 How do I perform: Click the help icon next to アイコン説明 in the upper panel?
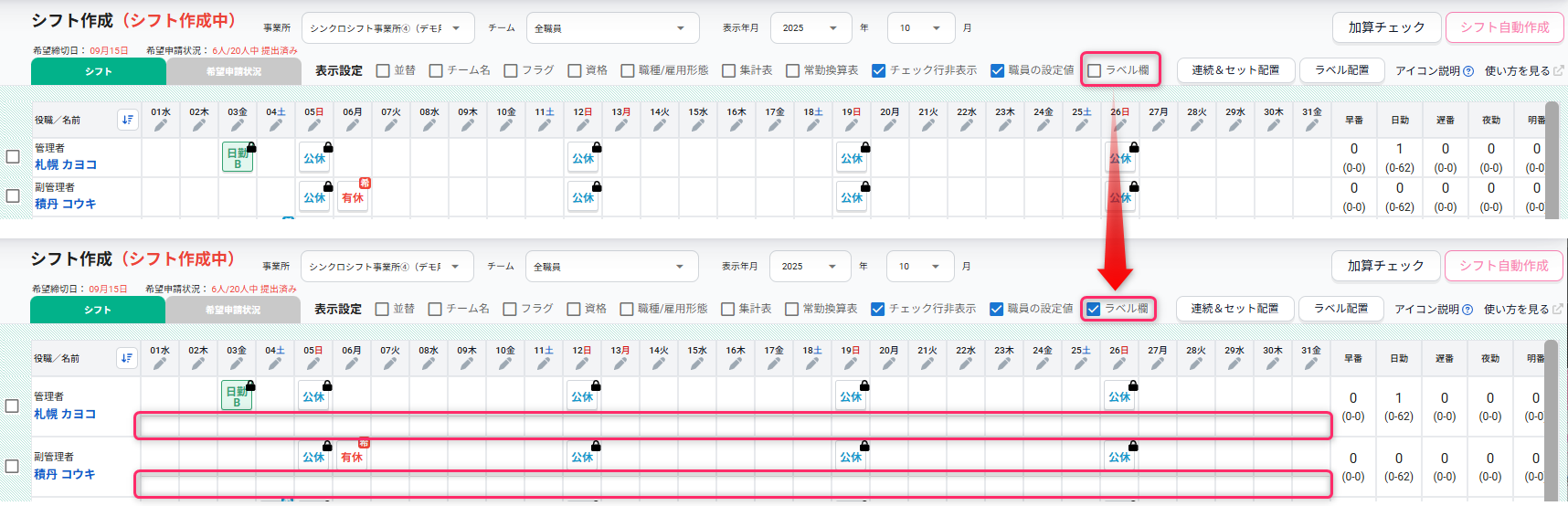click(1468, 71)
